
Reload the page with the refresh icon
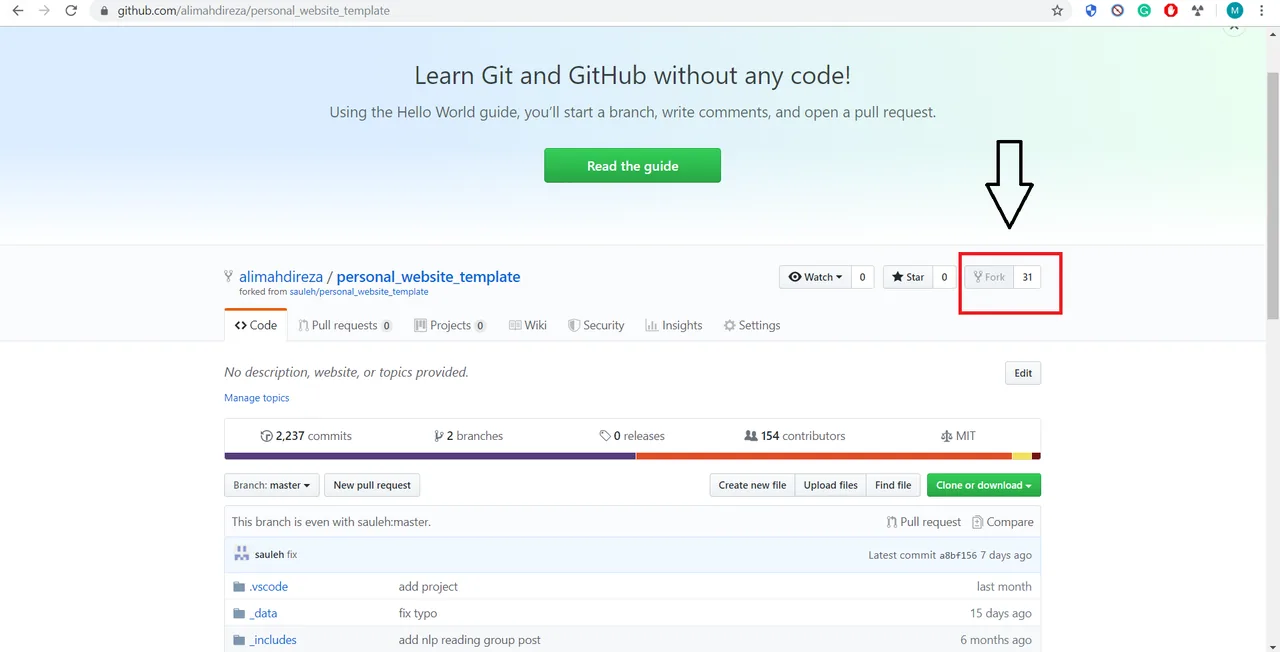click(71, 11)
